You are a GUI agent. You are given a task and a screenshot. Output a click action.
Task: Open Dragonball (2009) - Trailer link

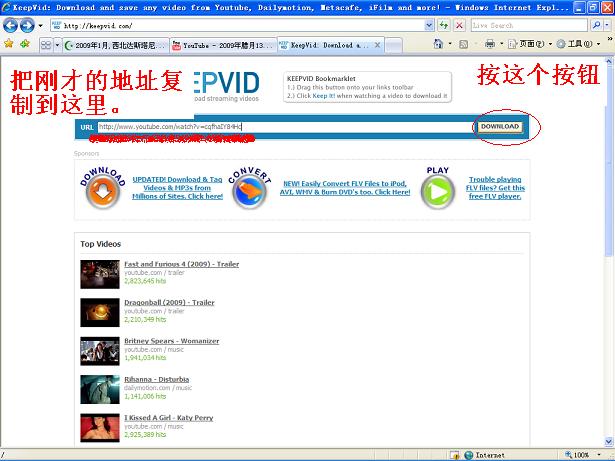point(169,302)
